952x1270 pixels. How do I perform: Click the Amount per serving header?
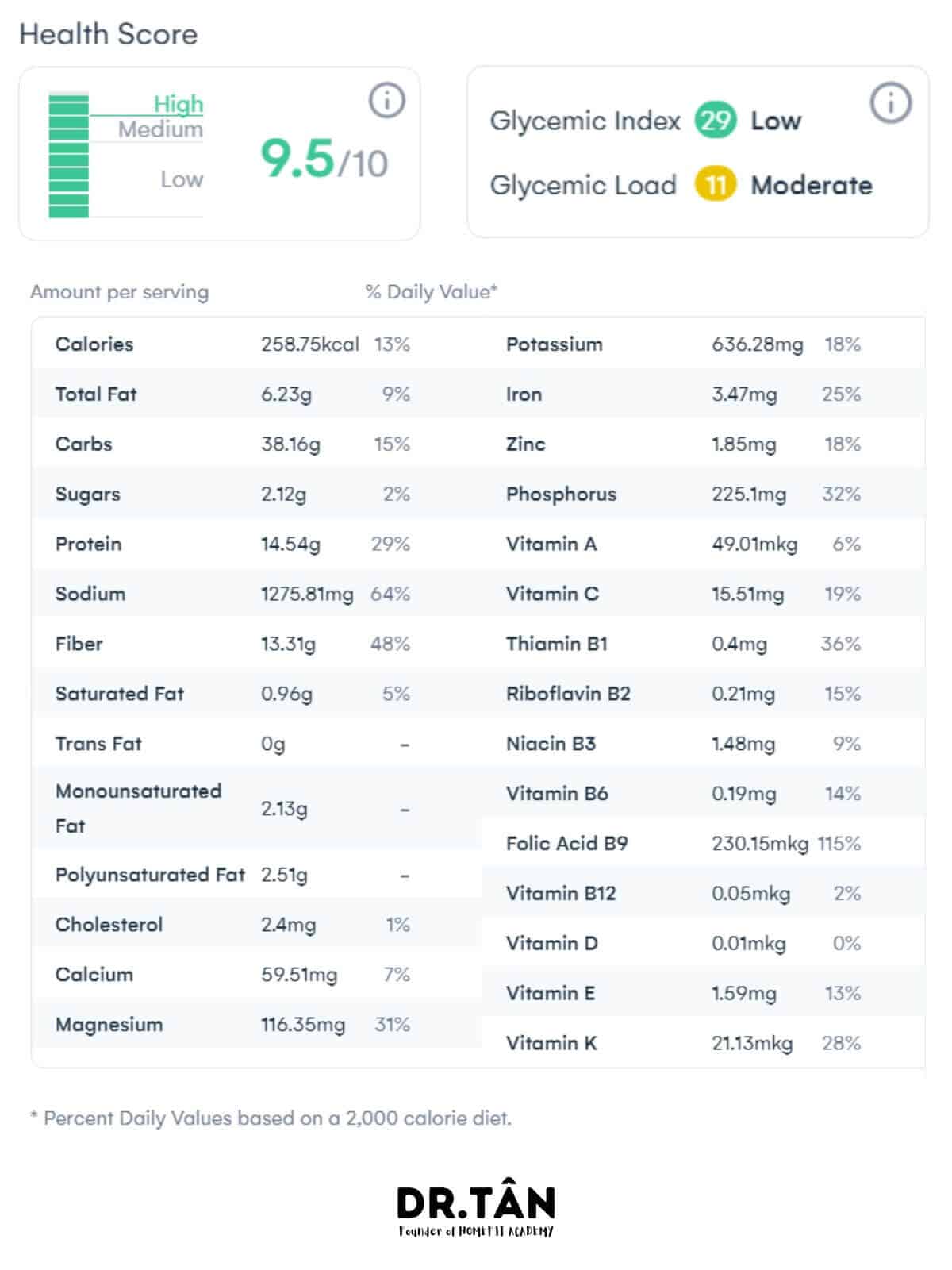[x=120, y=292]
